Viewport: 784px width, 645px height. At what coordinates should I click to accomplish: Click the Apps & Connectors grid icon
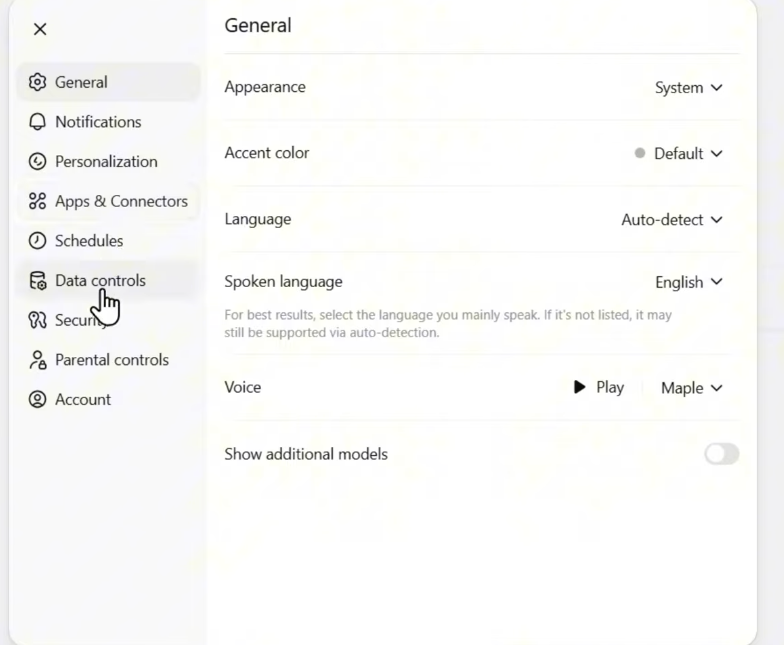point(38,201)
